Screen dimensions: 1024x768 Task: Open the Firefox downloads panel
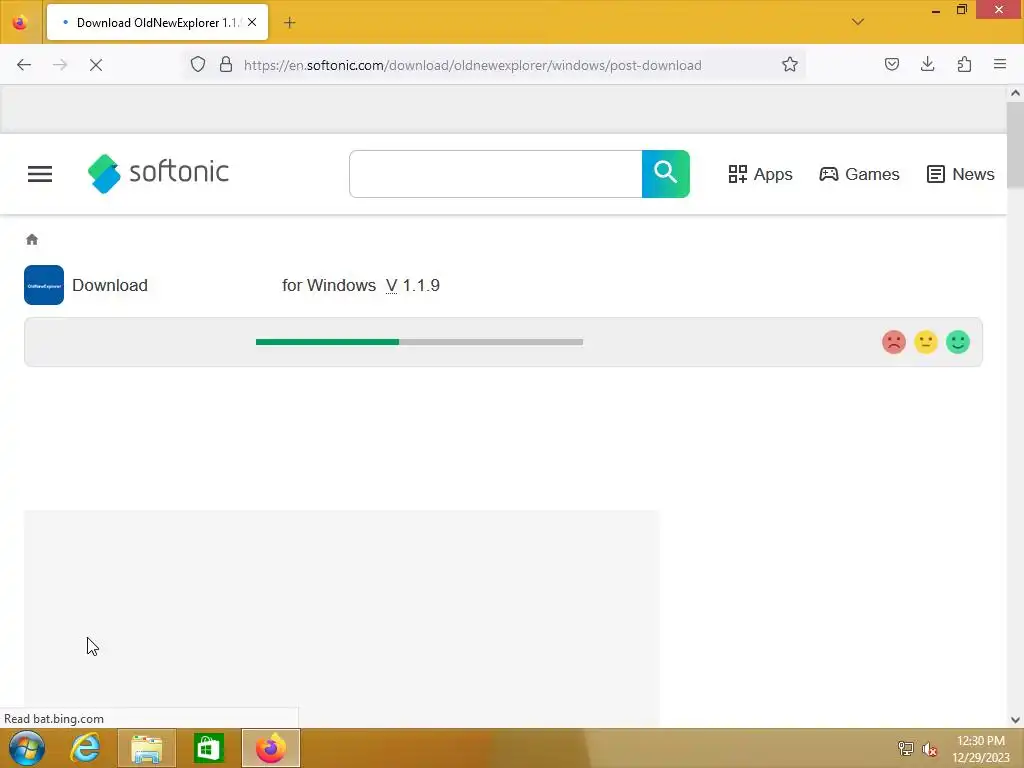[x=927, y=64]
